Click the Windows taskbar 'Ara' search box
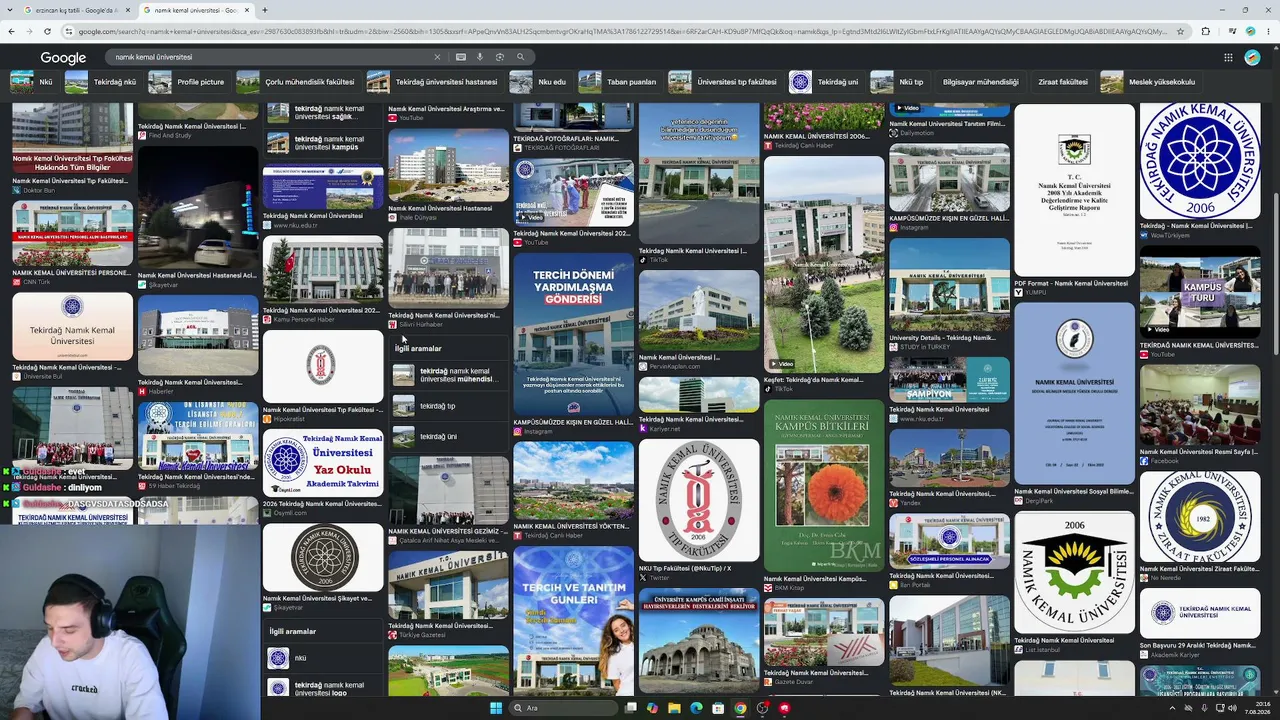Image resolution: width=1280 pixels, height=720 pixels. coord(565,708)
